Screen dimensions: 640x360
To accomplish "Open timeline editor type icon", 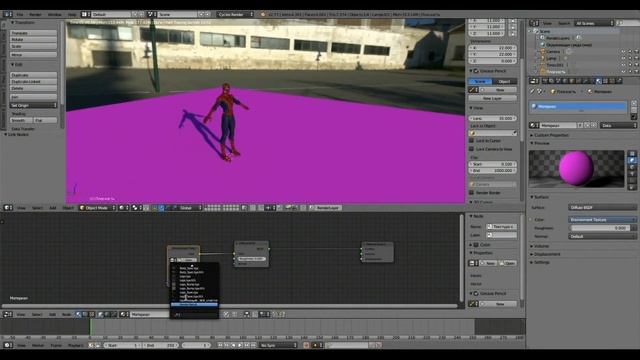I will click(8, 345).
